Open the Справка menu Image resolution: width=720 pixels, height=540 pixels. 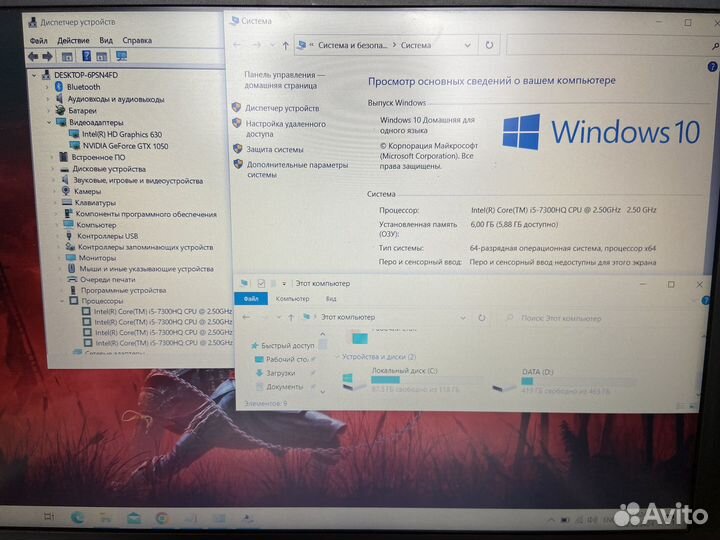(137, 40)
